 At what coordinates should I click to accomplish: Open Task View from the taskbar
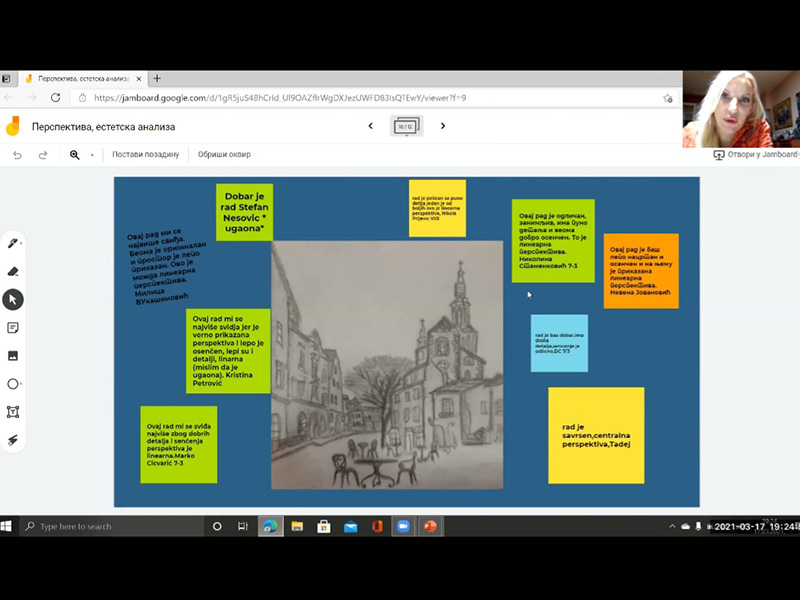click(x=243, y=526)
